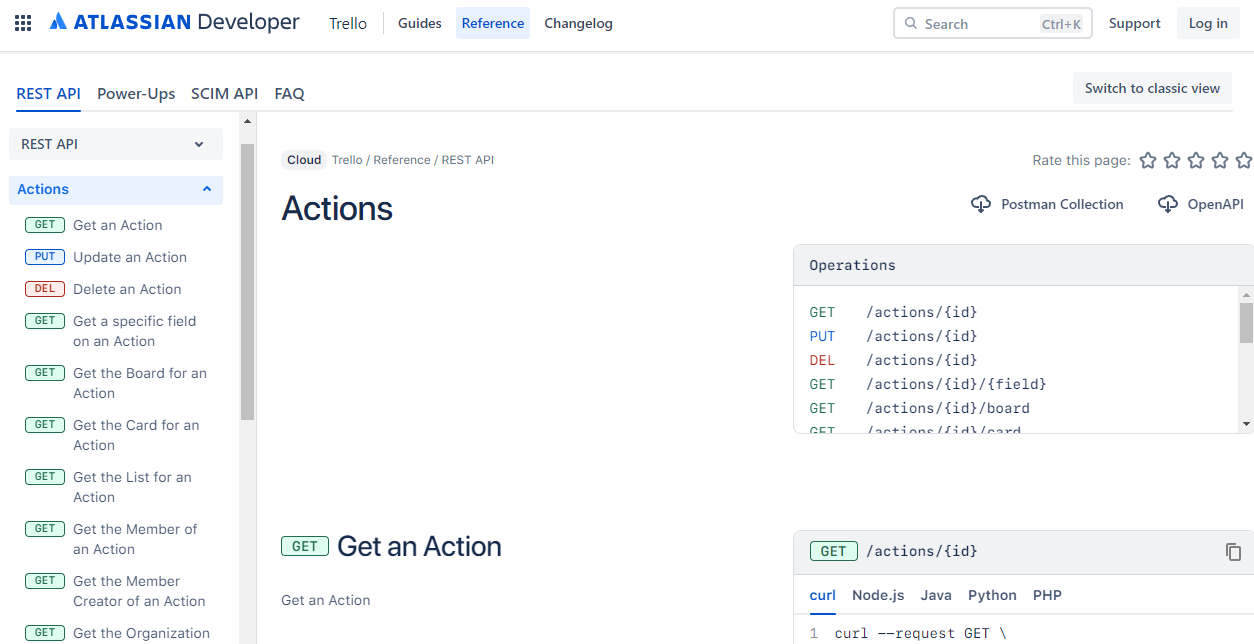Select the Python code example tab
This screenshot has width=1254, height=644.
992,595
